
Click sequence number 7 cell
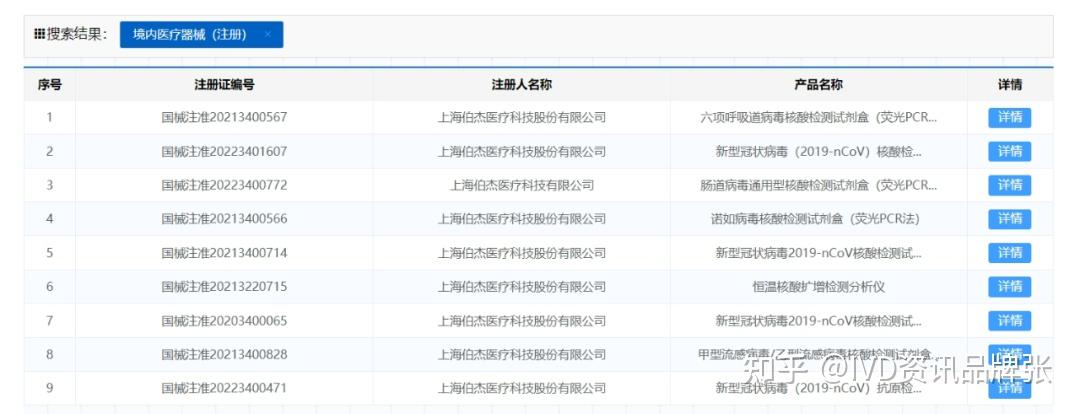click(x=50, y=321)
